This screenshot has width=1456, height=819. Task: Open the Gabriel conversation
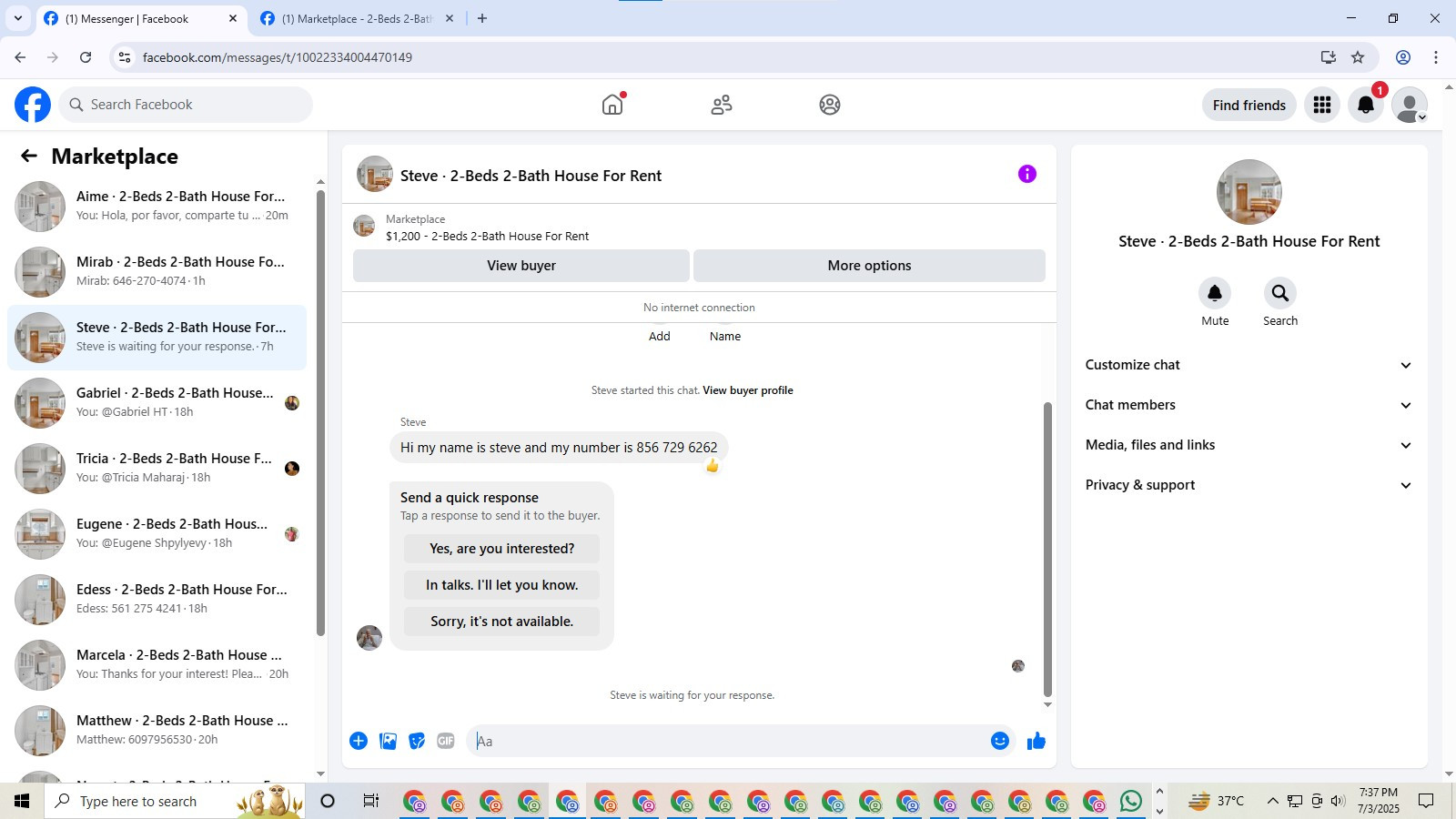[157, 403]
